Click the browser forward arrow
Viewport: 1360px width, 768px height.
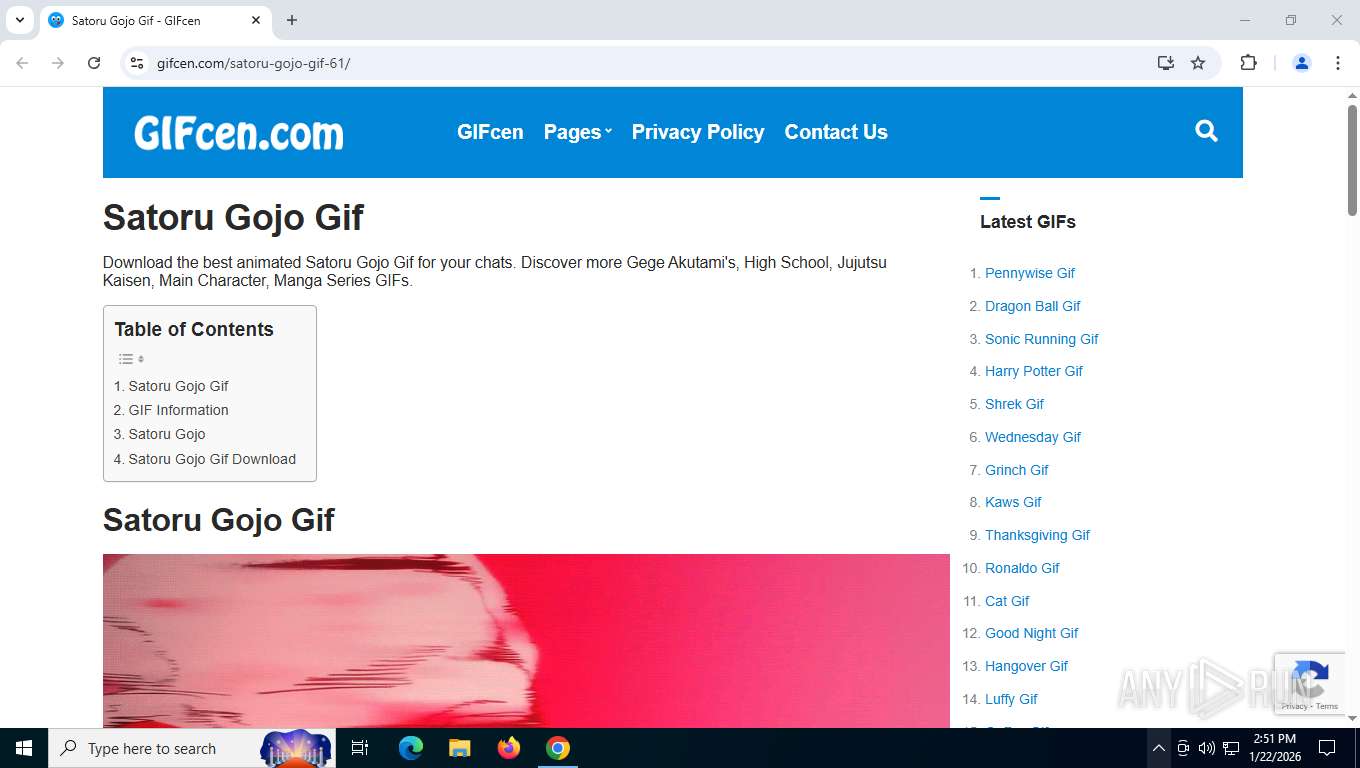tap(58, 63)
